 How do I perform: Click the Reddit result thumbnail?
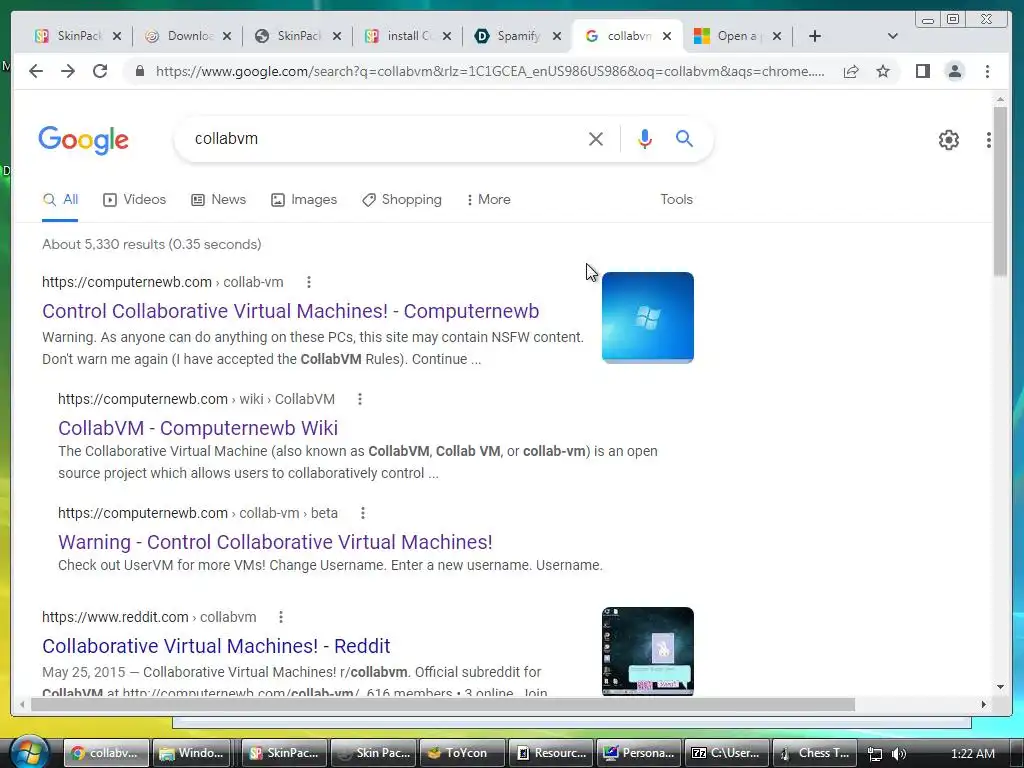648,651
